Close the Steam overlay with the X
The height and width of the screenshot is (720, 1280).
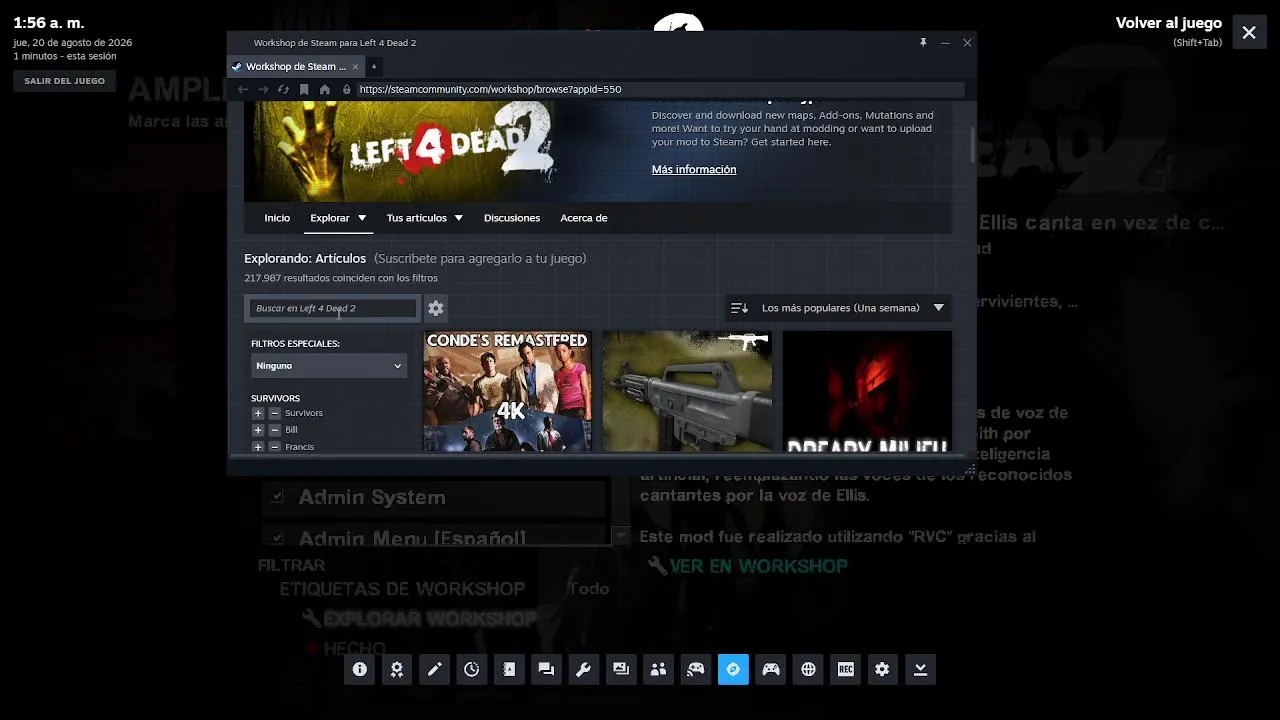(1249, 32)
